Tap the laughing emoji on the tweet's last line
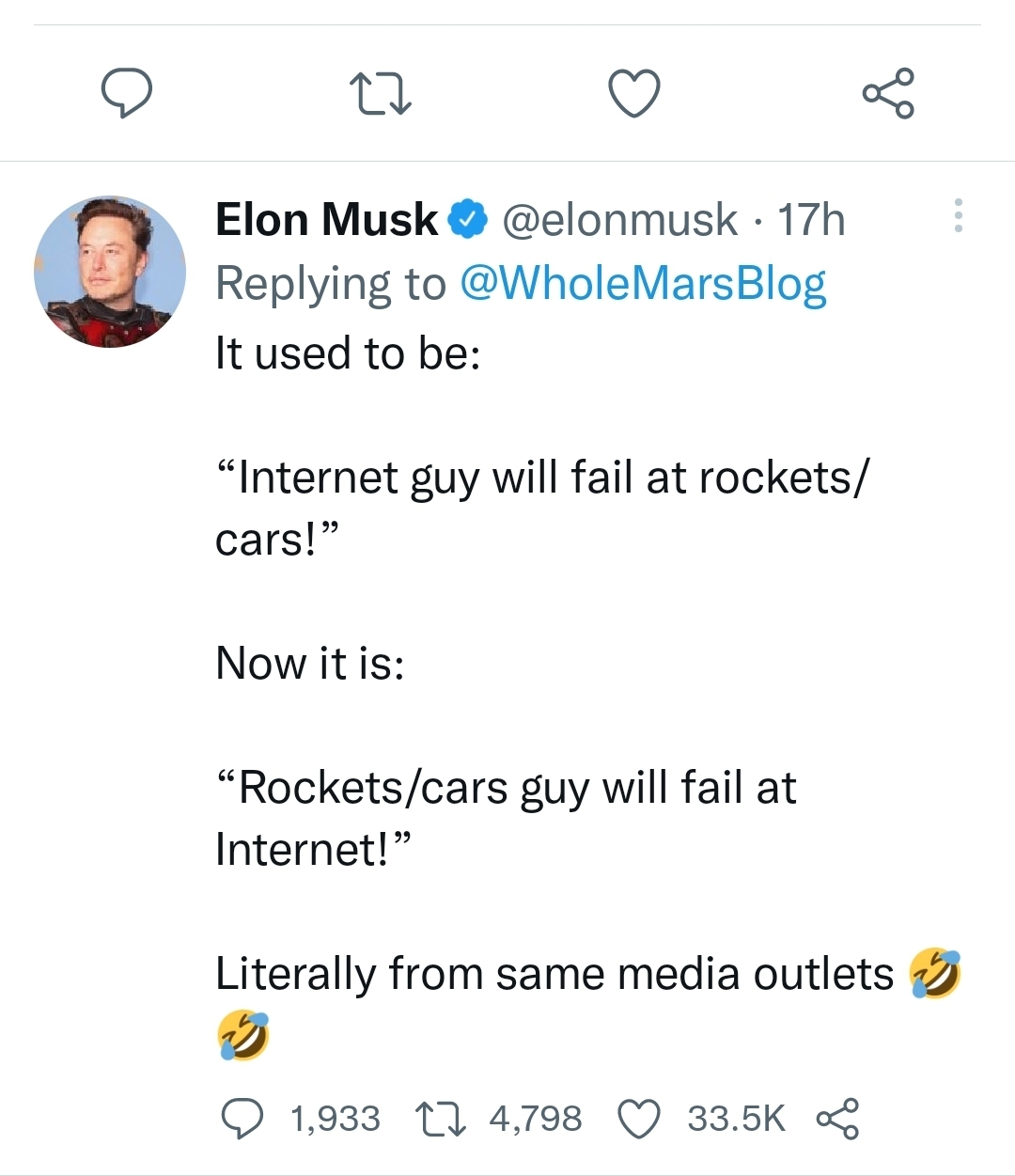 tap(242, 1035)
